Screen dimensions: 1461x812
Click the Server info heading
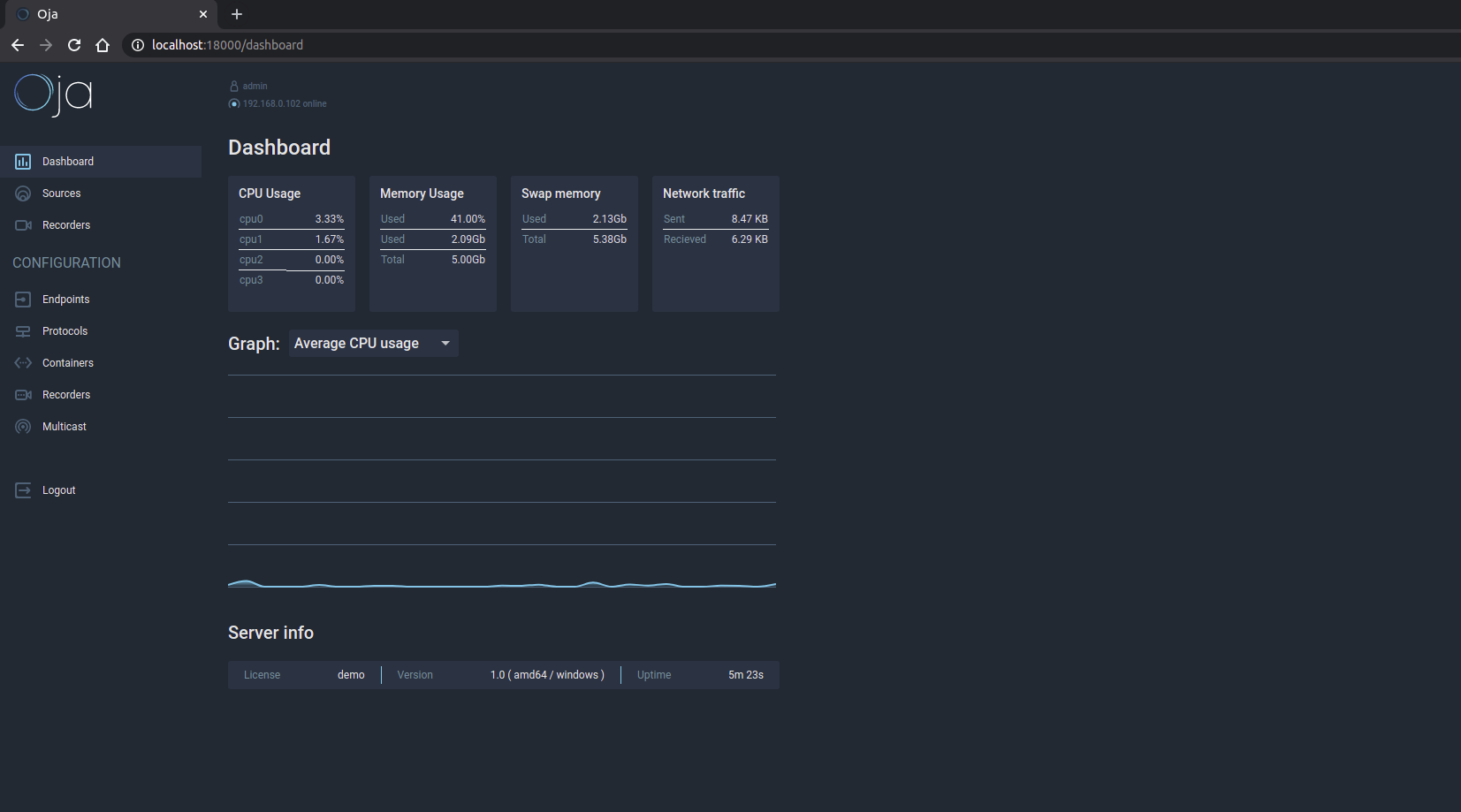click(270, 633)
